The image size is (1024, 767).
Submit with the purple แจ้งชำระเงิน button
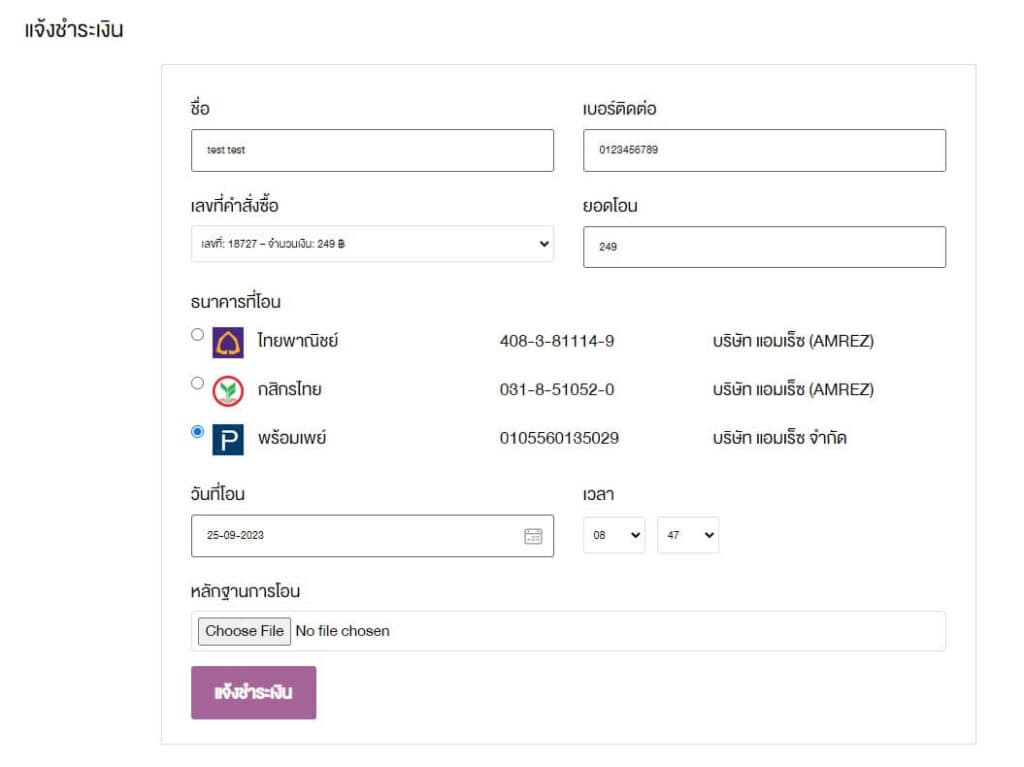[x=254, y=692]
